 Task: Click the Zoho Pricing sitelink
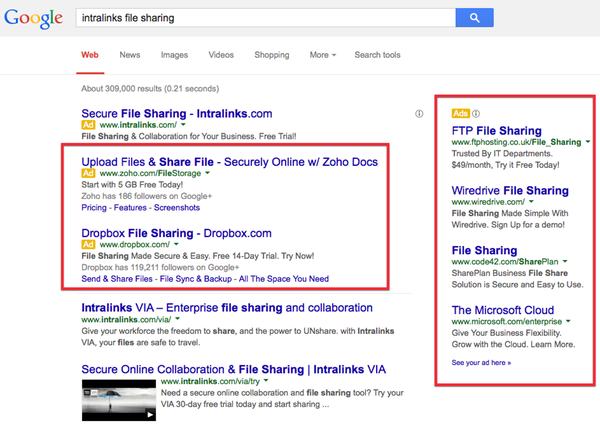[x=94, y=208]
